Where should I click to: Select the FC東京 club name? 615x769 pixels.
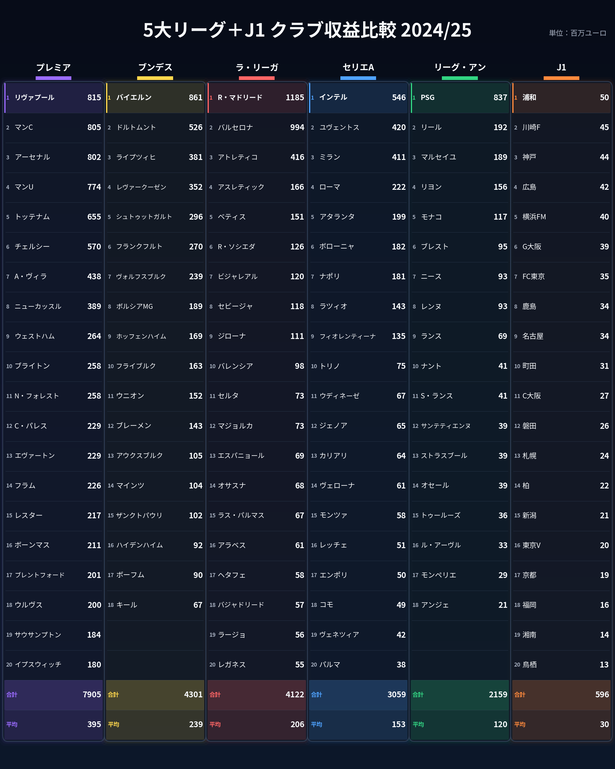click(534, 277)
